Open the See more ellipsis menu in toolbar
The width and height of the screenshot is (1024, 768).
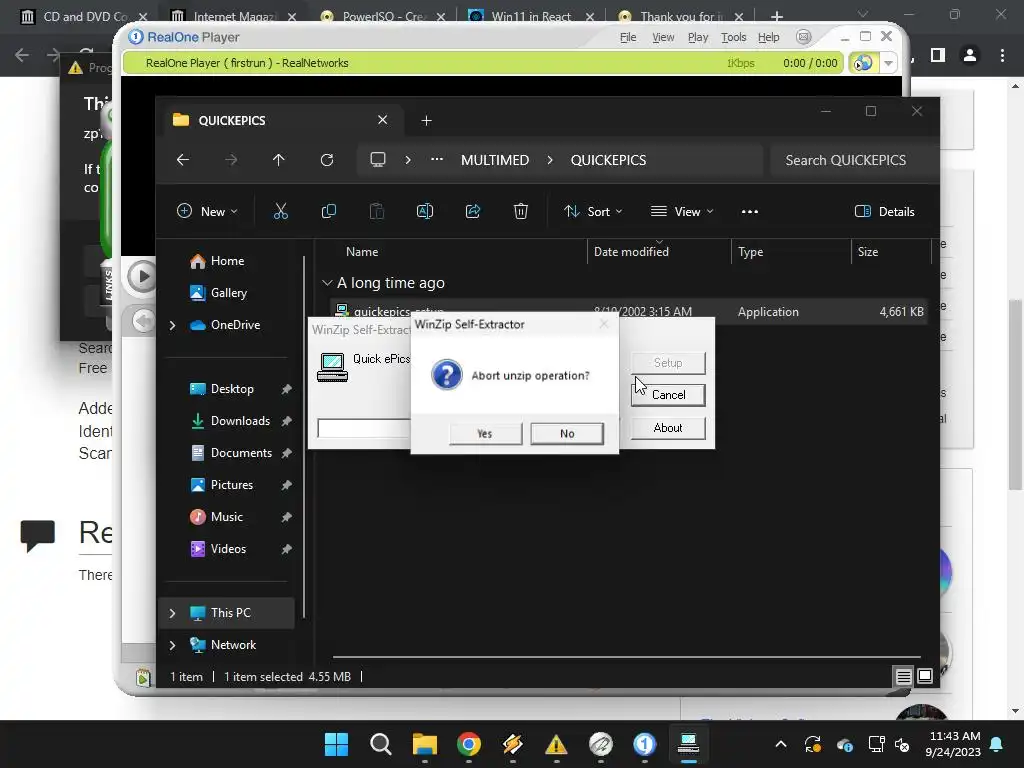[x=750, y=212]
